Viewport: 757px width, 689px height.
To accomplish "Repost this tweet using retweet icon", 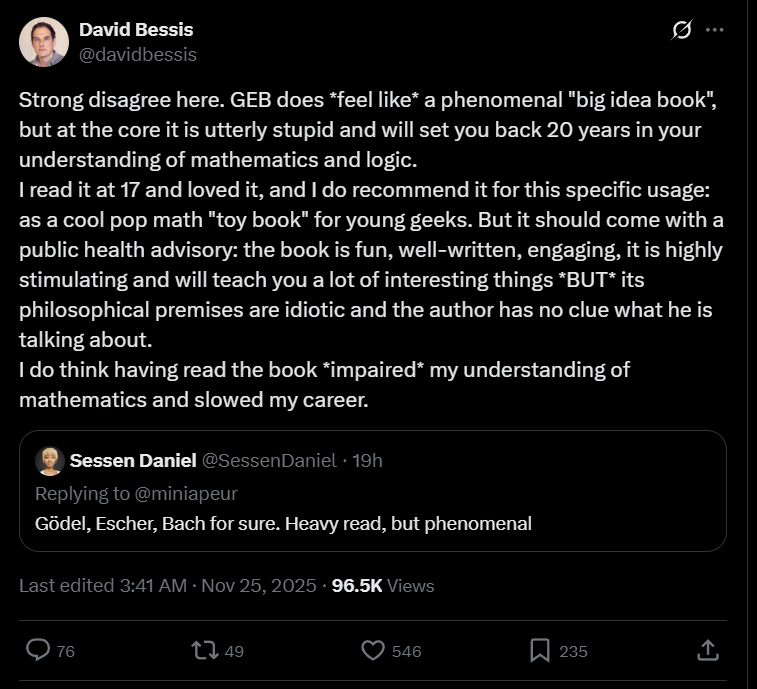I will 204,650.
